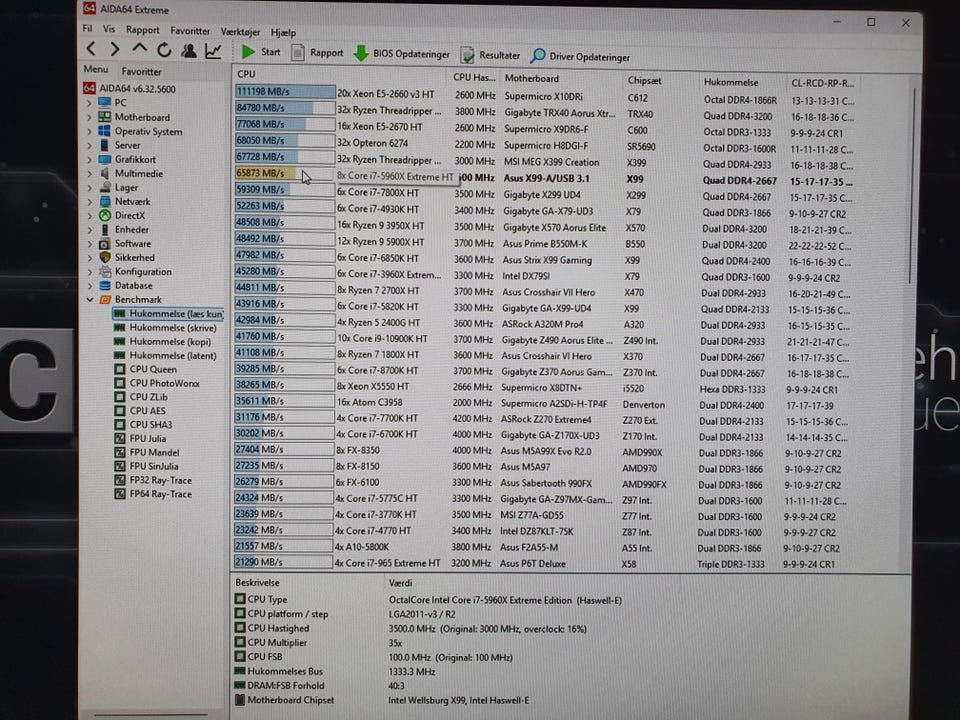Open the Hjælp menu

click(283, 32)
